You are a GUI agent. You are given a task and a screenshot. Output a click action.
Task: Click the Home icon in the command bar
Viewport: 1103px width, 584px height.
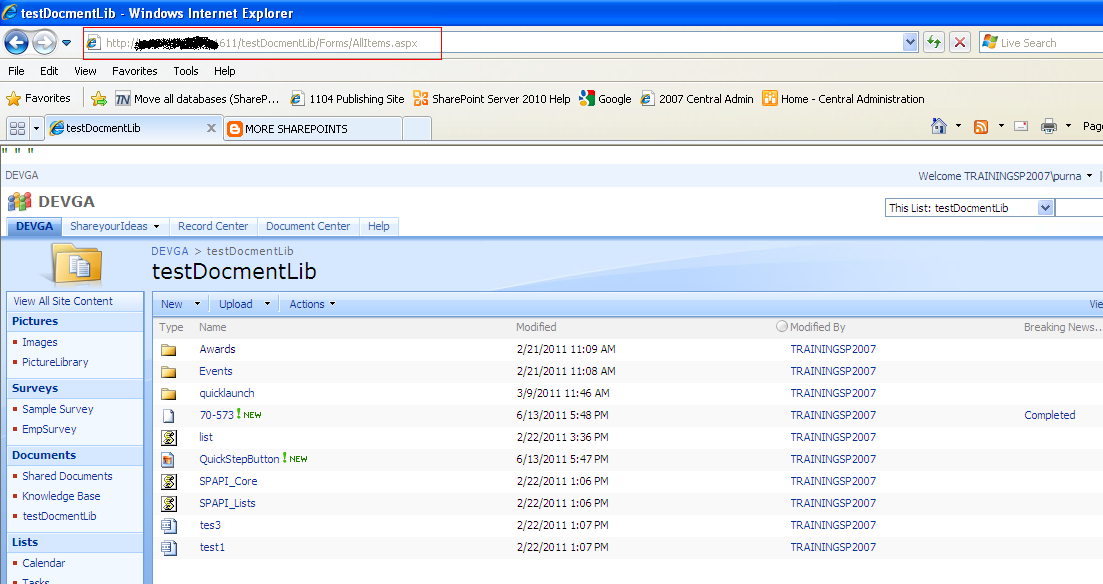click(x=938, y=126)
